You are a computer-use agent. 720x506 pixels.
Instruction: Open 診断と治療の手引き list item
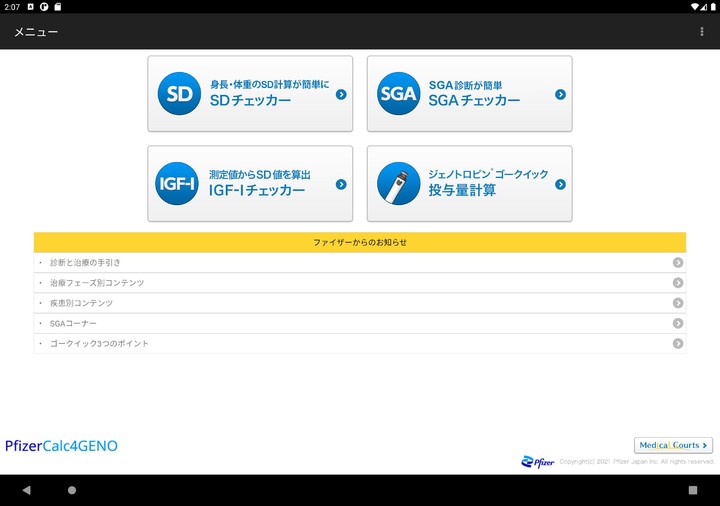pyautogui.click(x=85, y=263)
